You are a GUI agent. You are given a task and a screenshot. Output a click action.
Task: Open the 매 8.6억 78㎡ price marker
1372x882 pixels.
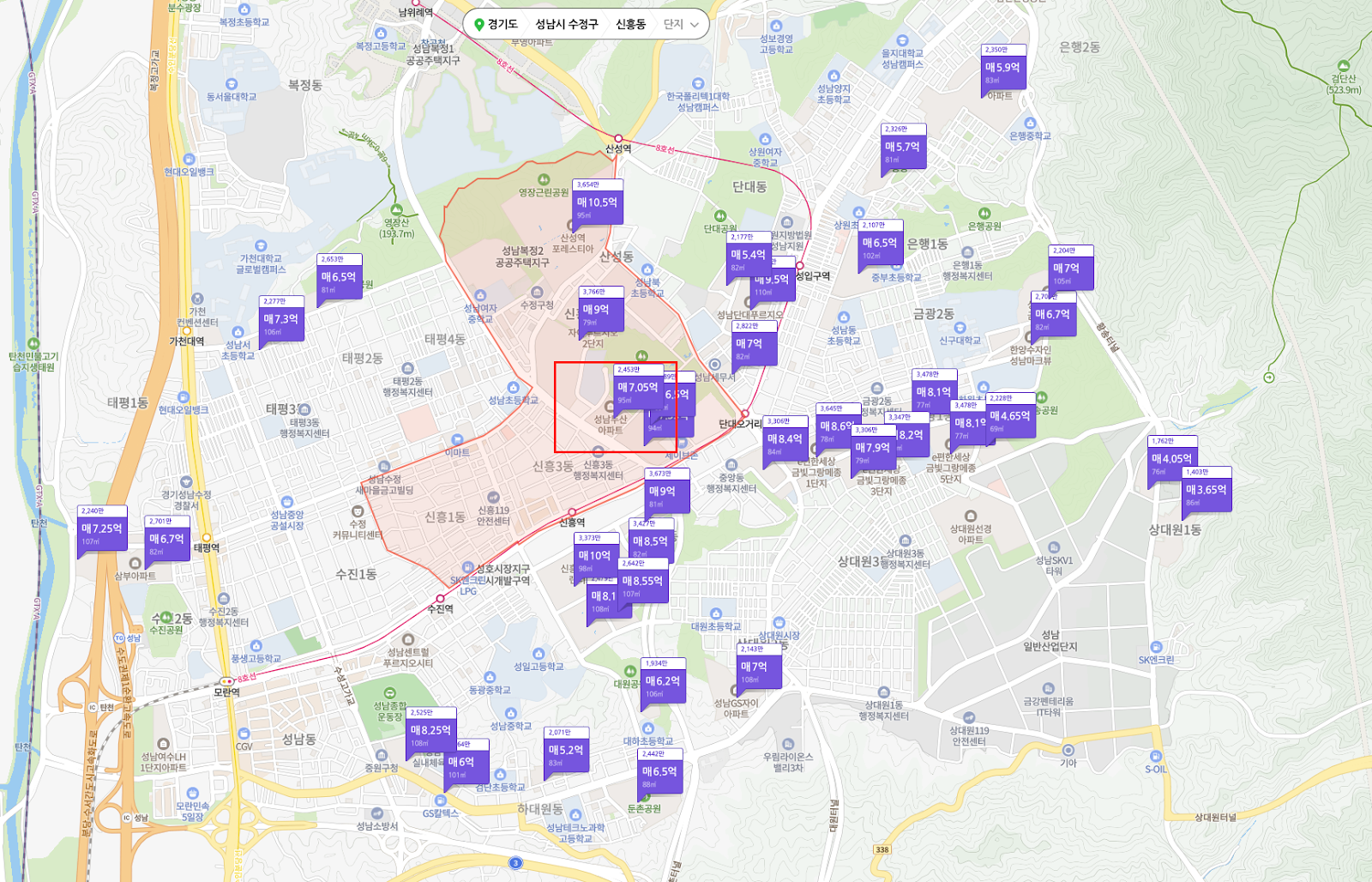836,426
